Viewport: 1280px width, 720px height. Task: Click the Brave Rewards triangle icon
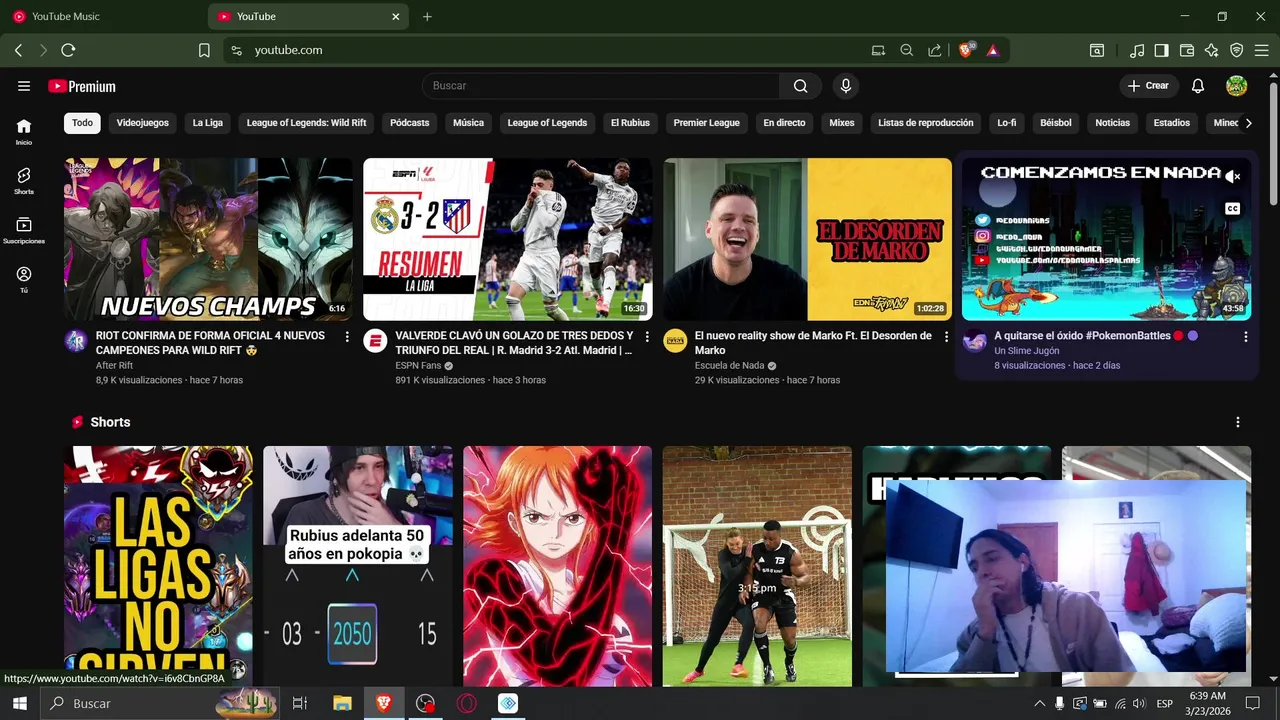pyautogui.click(x=993, y=50)
